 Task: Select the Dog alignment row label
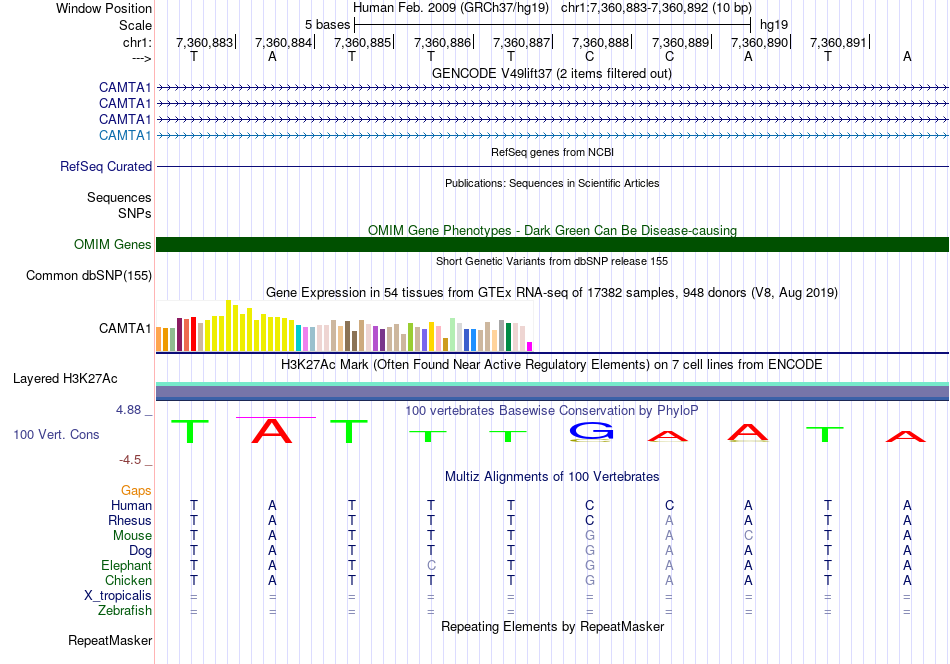(140, 551)
